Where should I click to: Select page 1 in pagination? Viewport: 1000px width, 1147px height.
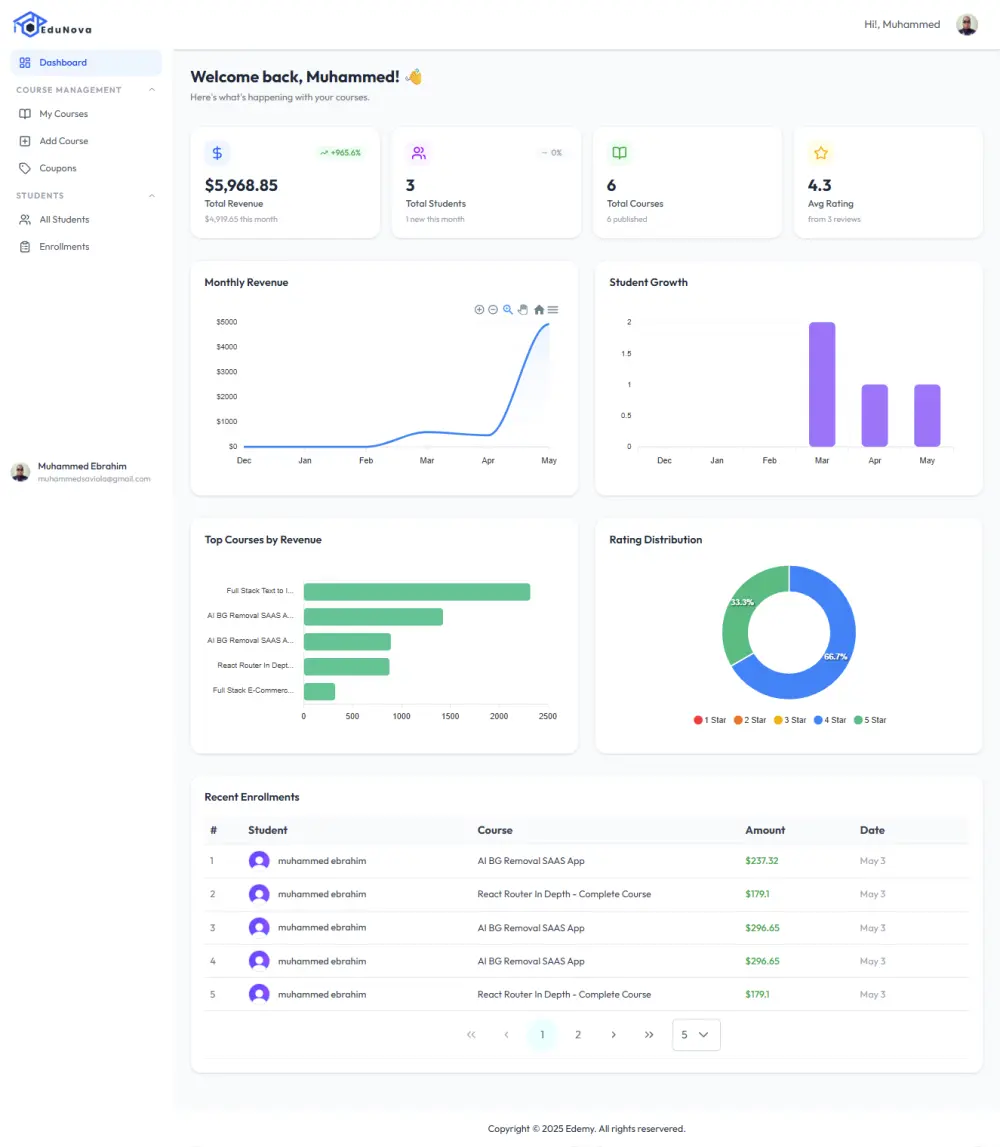[542, 1034]
